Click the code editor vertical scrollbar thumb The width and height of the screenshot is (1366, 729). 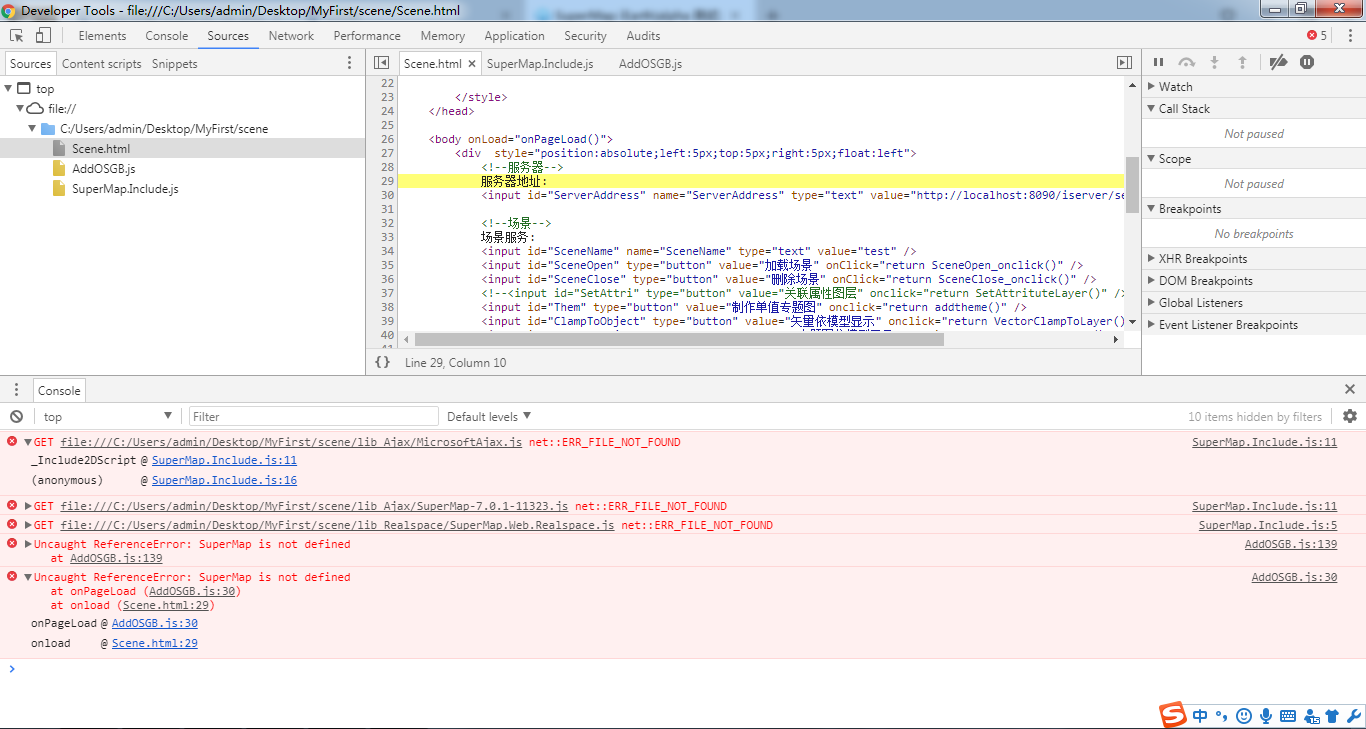[1132, 185]
